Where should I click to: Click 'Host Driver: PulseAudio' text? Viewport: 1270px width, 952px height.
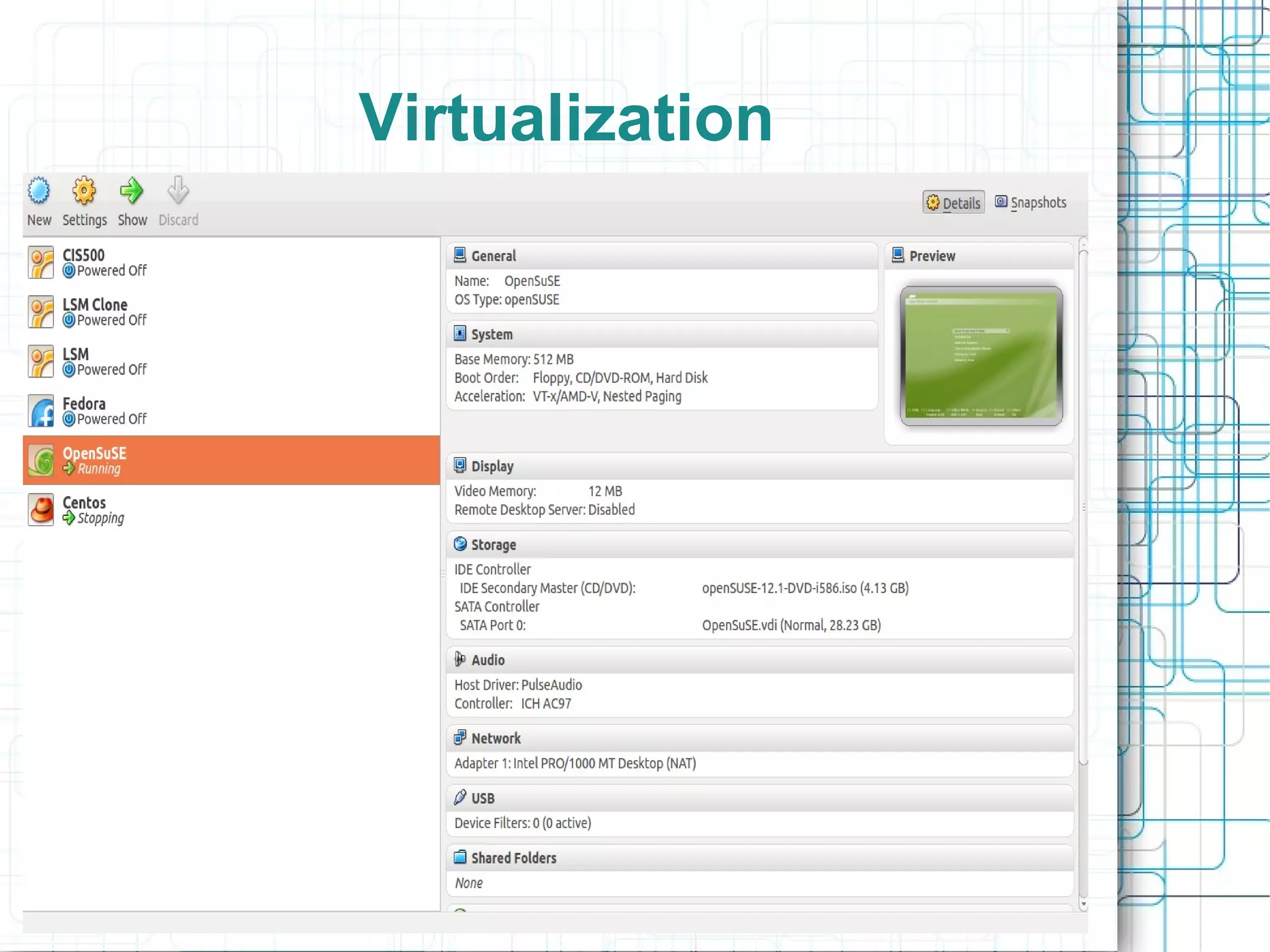pyautogui.click(x=518, y=685)
